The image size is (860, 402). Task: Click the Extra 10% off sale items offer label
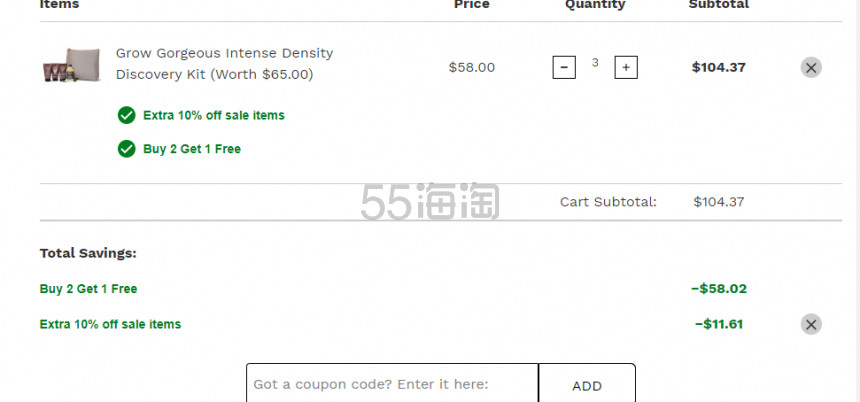(x=214, y=115)
